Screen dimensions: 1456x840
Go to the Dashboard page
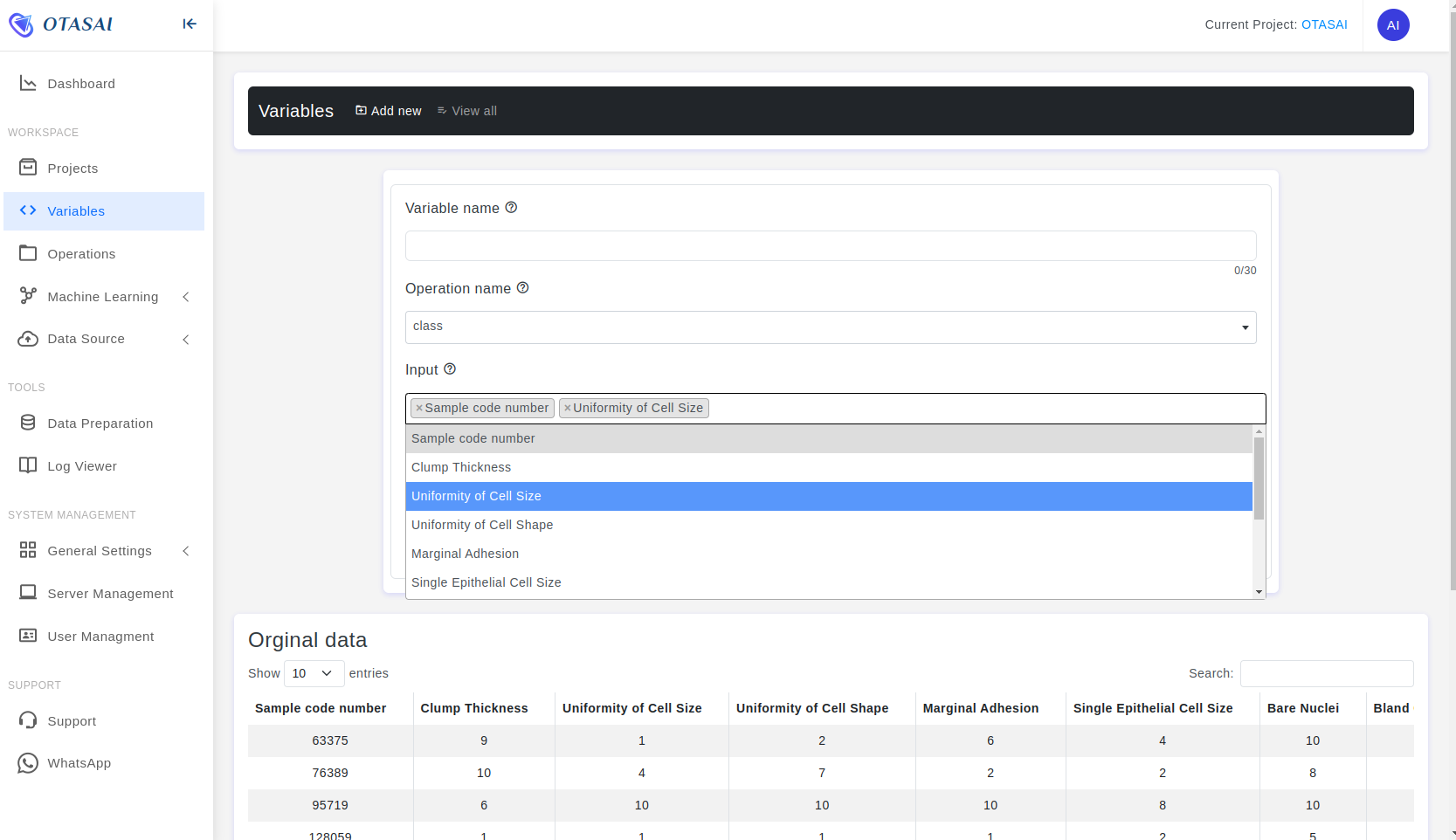(x=81, y=84)
